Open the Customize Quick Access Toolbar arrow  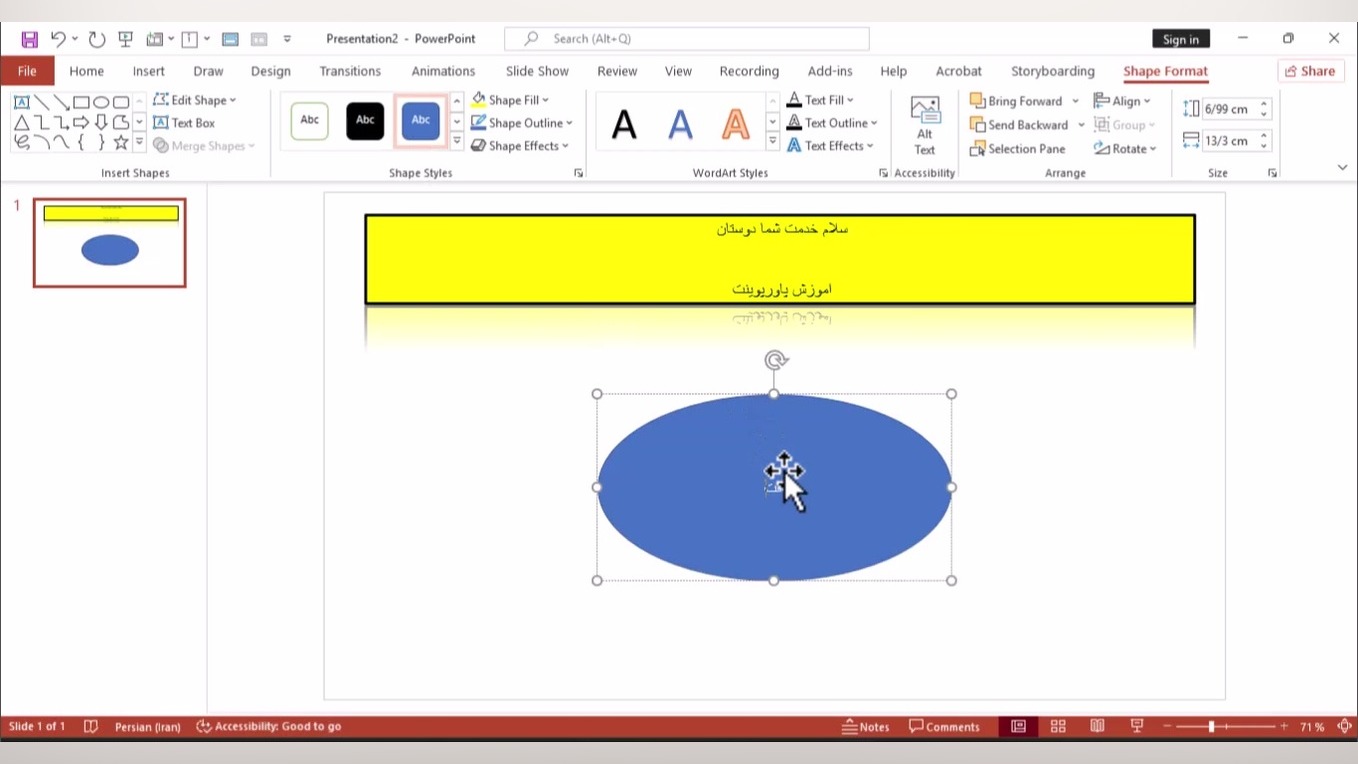pyautogui.click(x=287, y=39)
